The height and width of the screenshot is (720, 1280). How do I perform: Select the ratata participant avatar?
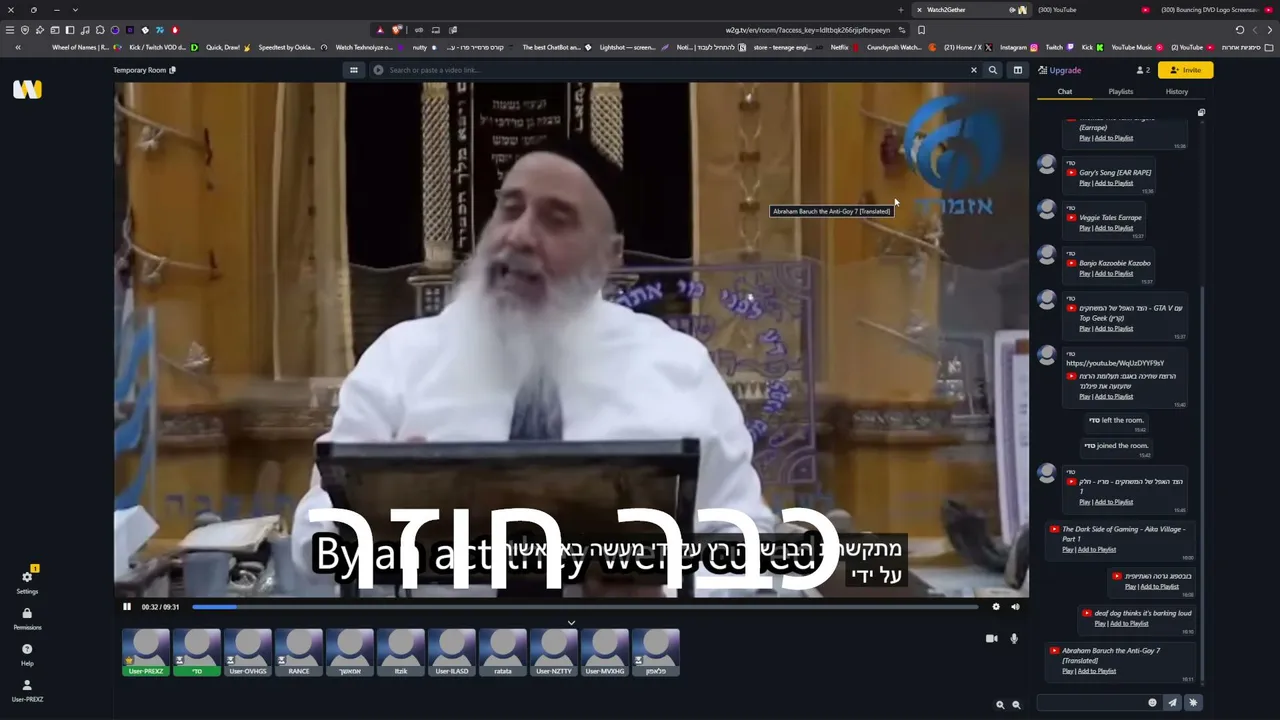click(x=503, y=652)
